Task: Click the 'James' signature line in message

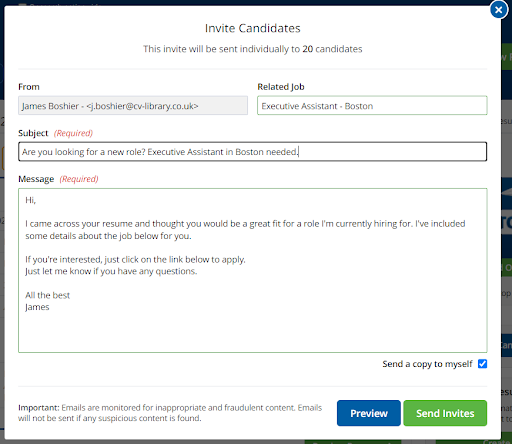Action: (x=37, y=307)
